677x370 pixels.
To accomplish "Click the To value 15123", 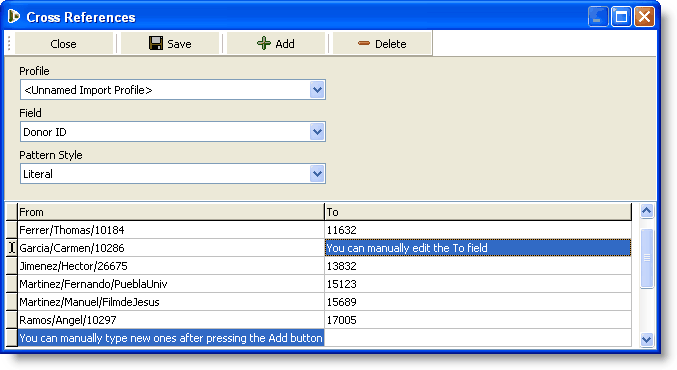I will (478, 284).
